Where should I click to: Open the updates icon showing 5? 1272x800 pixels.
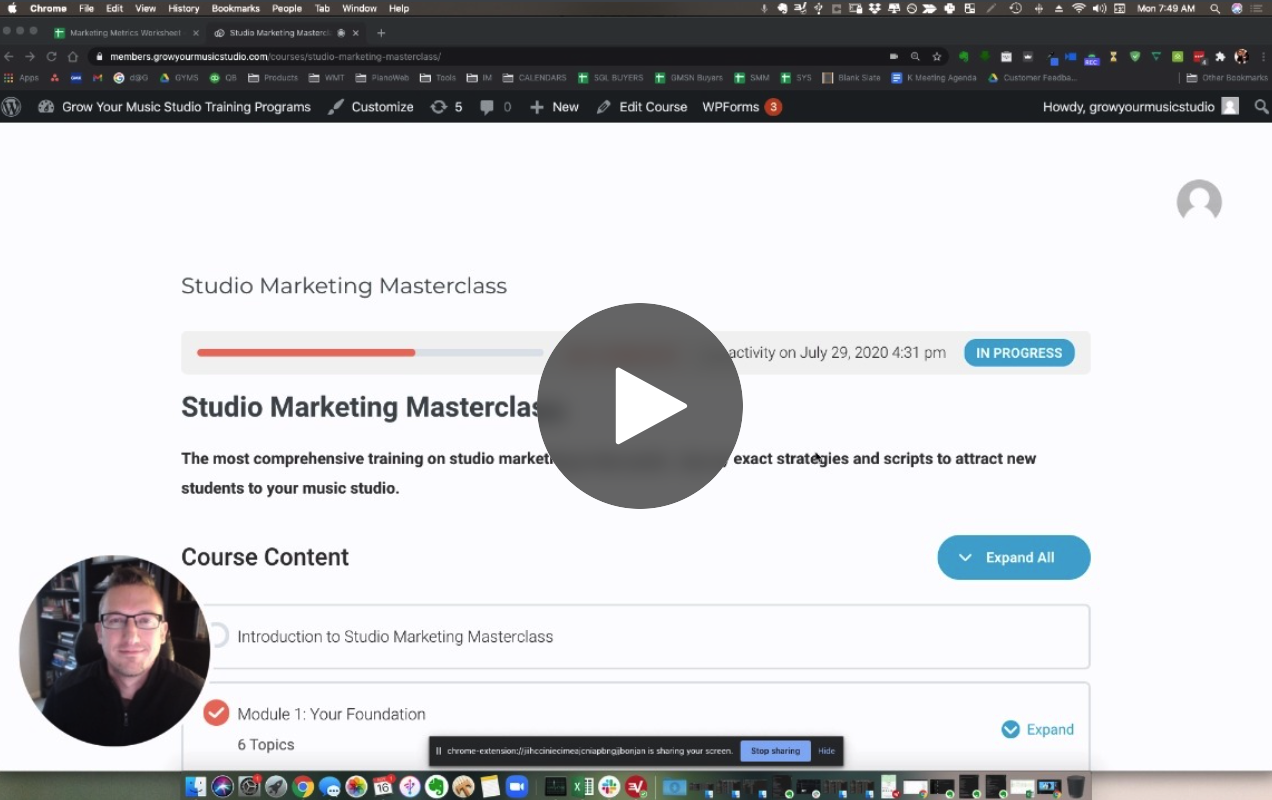pos(446,107)
